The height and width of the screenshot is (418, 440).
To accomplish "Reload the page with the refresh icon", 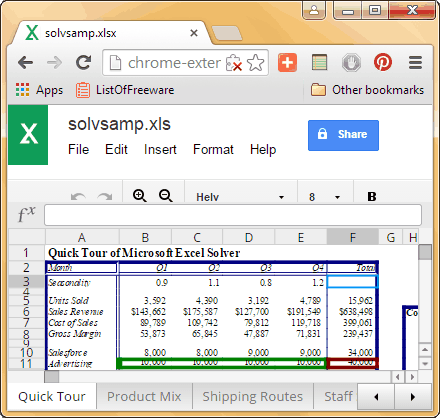I will [x=83, y=62].
